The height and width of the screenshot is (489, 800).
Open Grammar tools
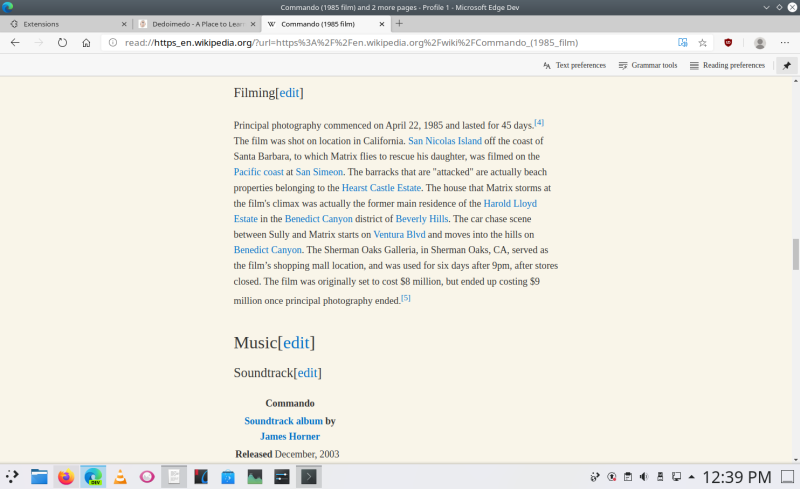pyautogui.click(x=648, y=65)
